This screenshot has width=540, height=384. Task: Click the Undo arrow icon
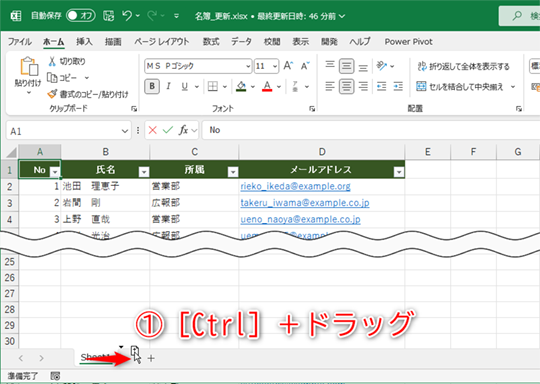pos(127,15)
